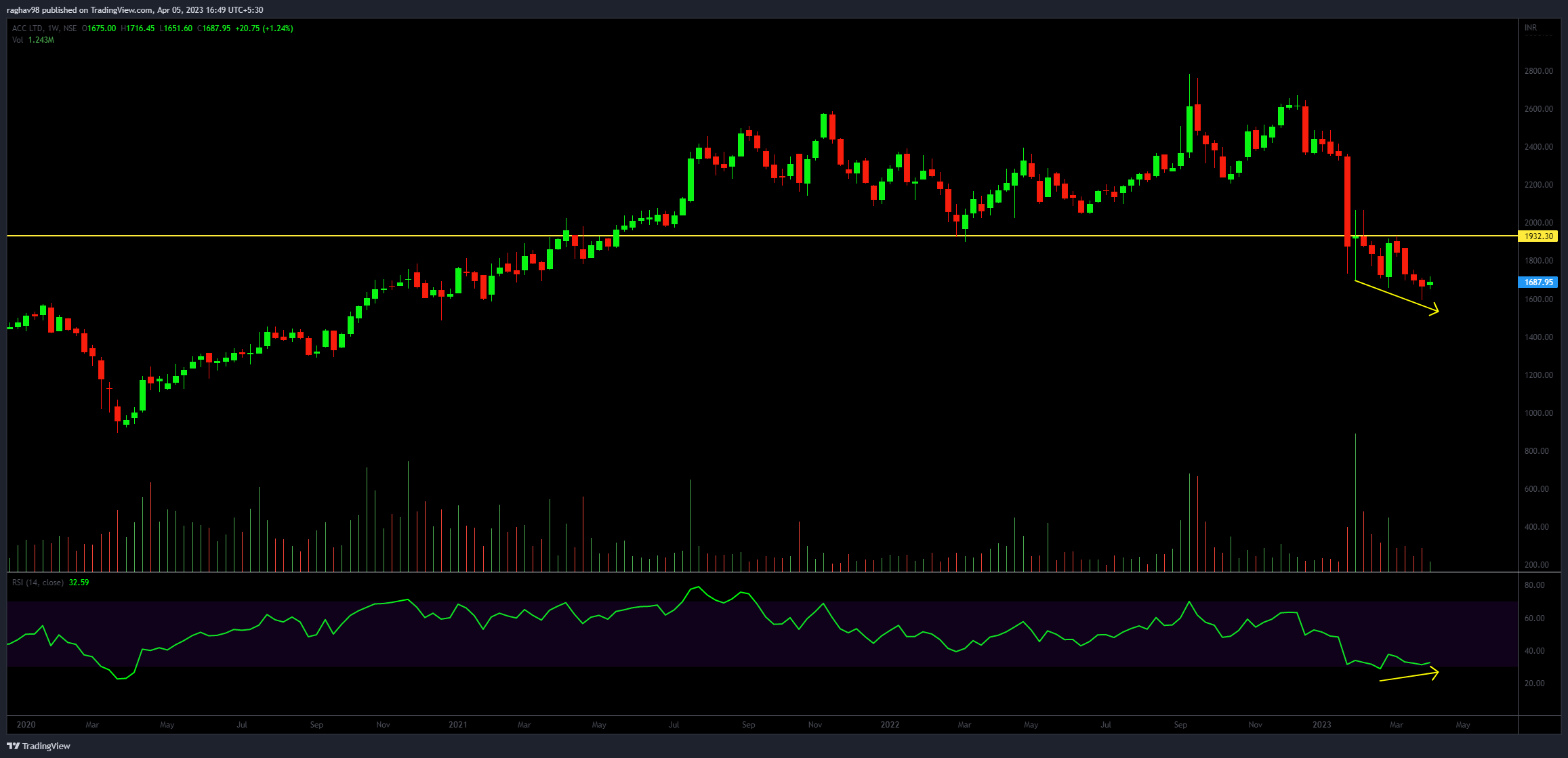1568x758 pixels.
Task: Click the 2023 year label on time axis
Action: [1321, 725]
